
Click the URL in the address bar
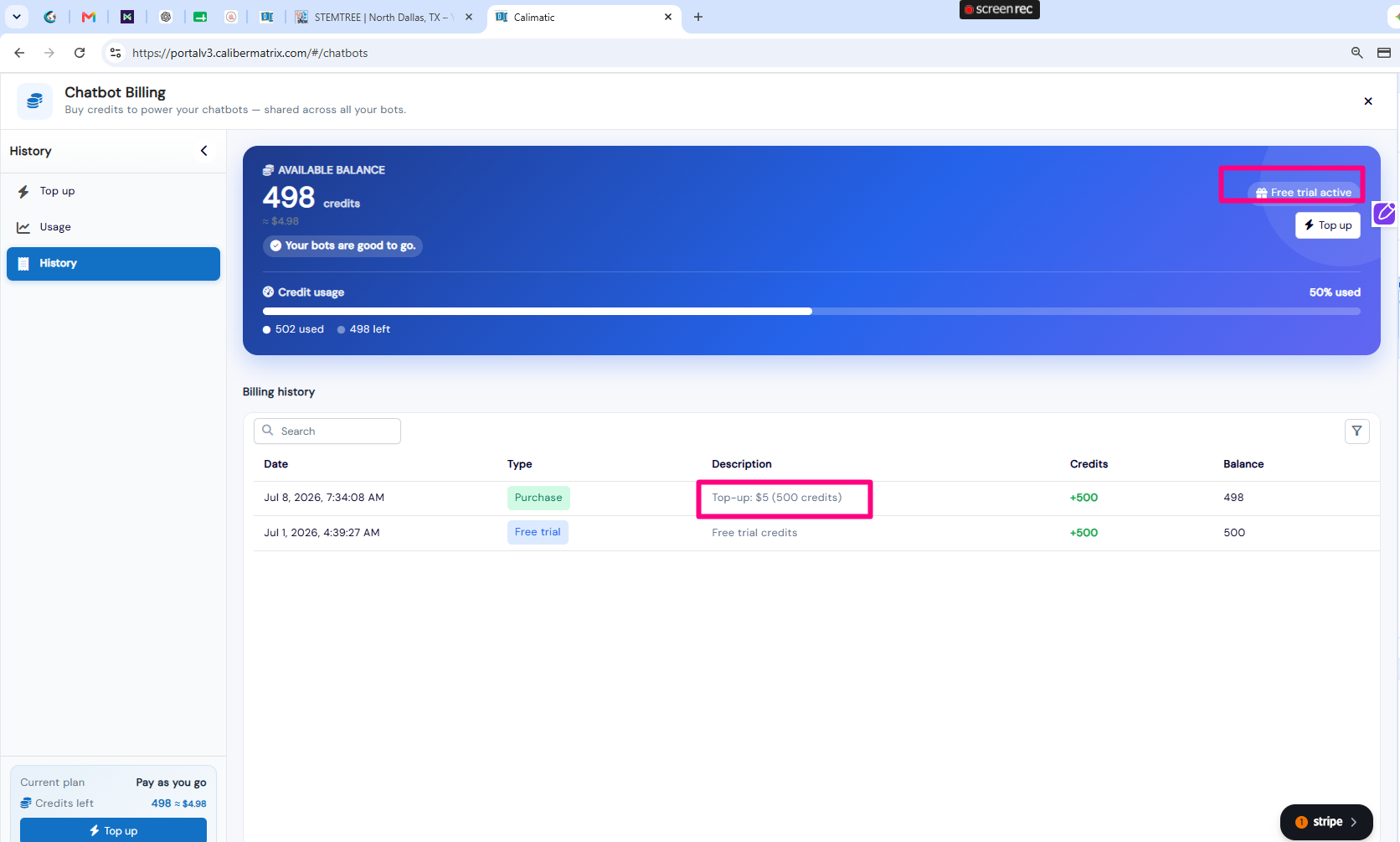coord(250,53)
